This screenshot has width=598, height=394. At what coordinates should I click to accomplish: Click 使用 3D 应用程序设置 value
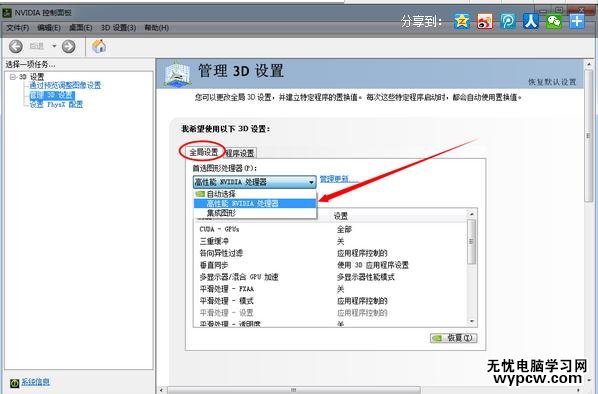click(x=373, y=265)
